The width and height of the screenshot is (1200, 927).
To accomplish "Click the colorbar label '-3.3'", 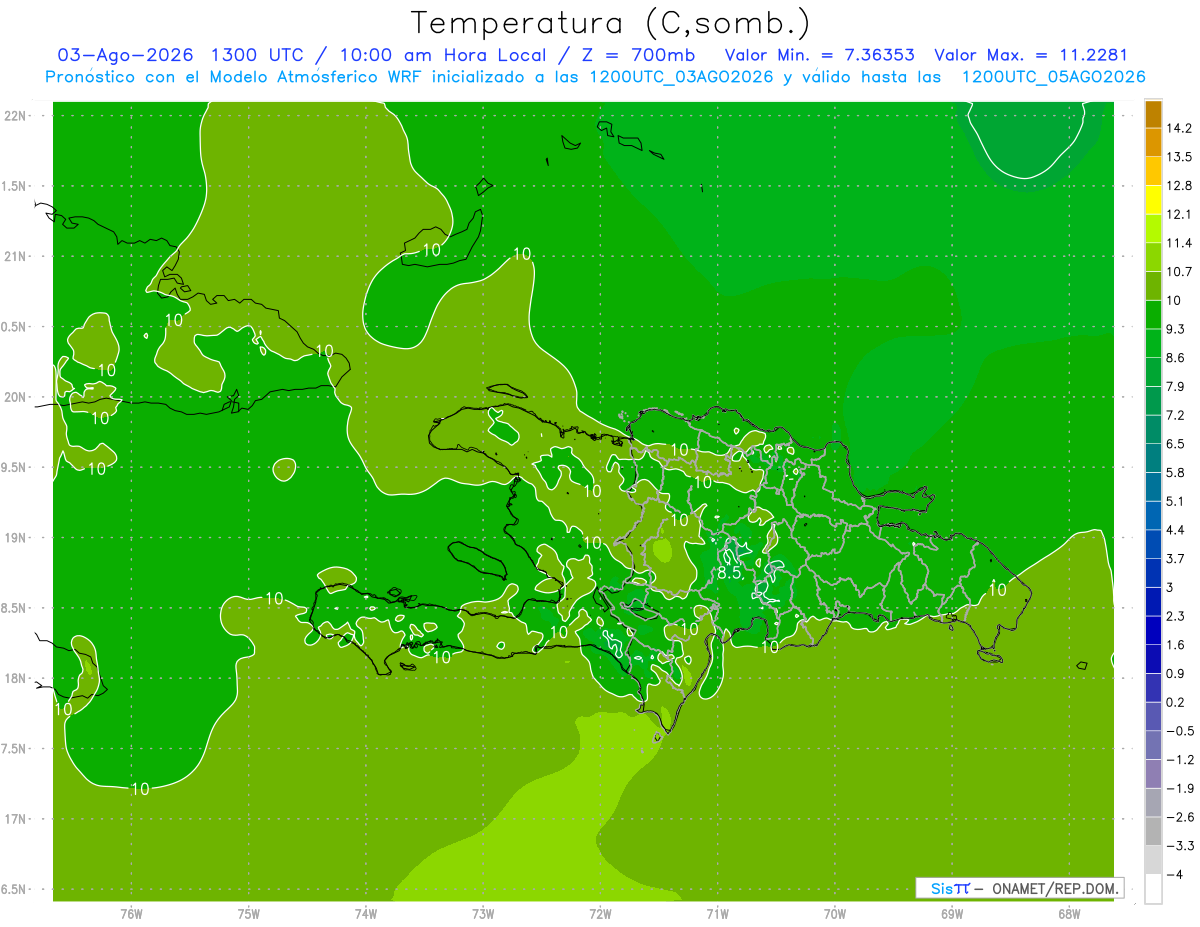I will point(1179,846).
